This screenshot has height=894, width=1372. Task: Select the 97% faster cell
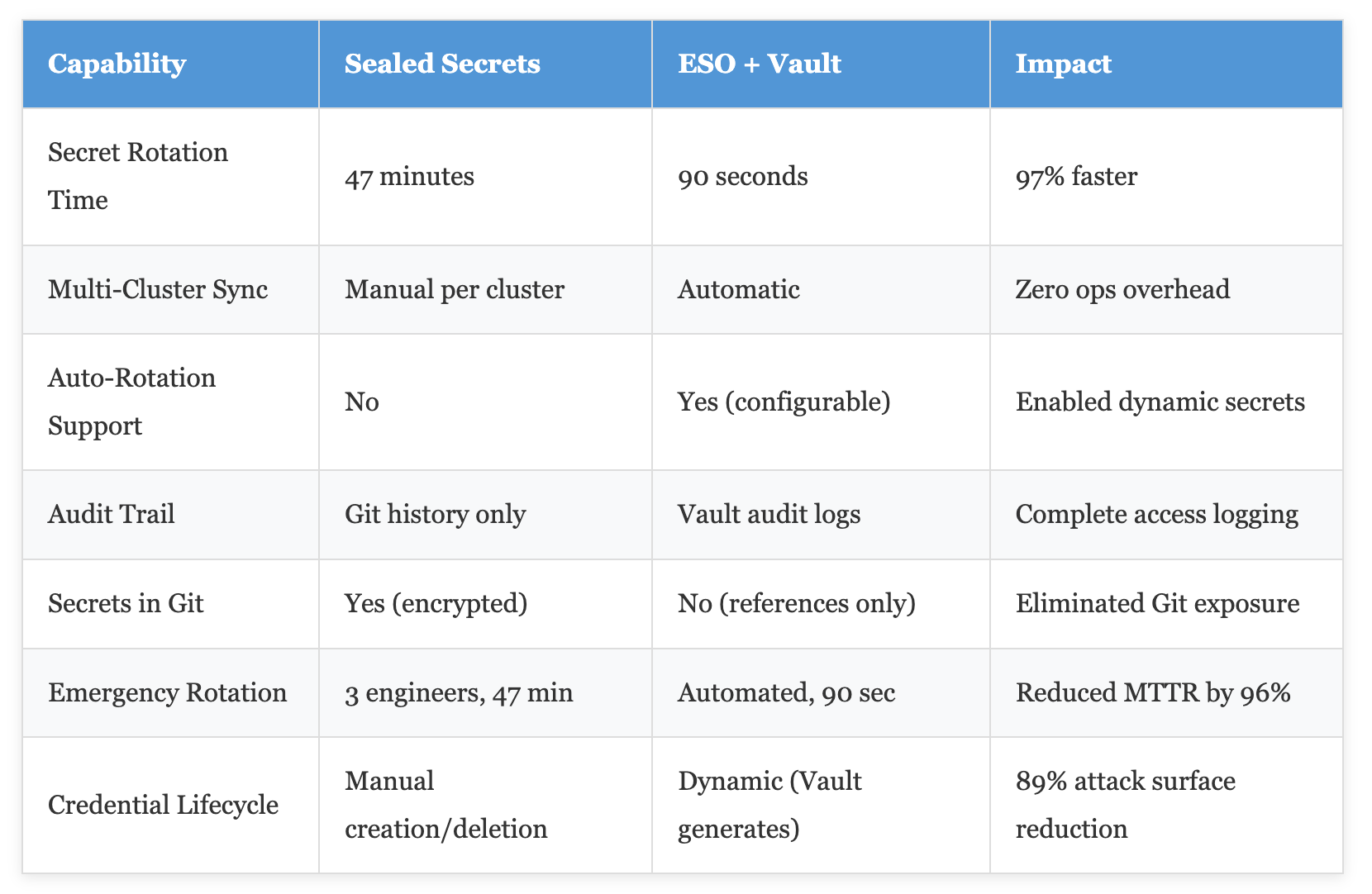click(x=1166, y=177)
